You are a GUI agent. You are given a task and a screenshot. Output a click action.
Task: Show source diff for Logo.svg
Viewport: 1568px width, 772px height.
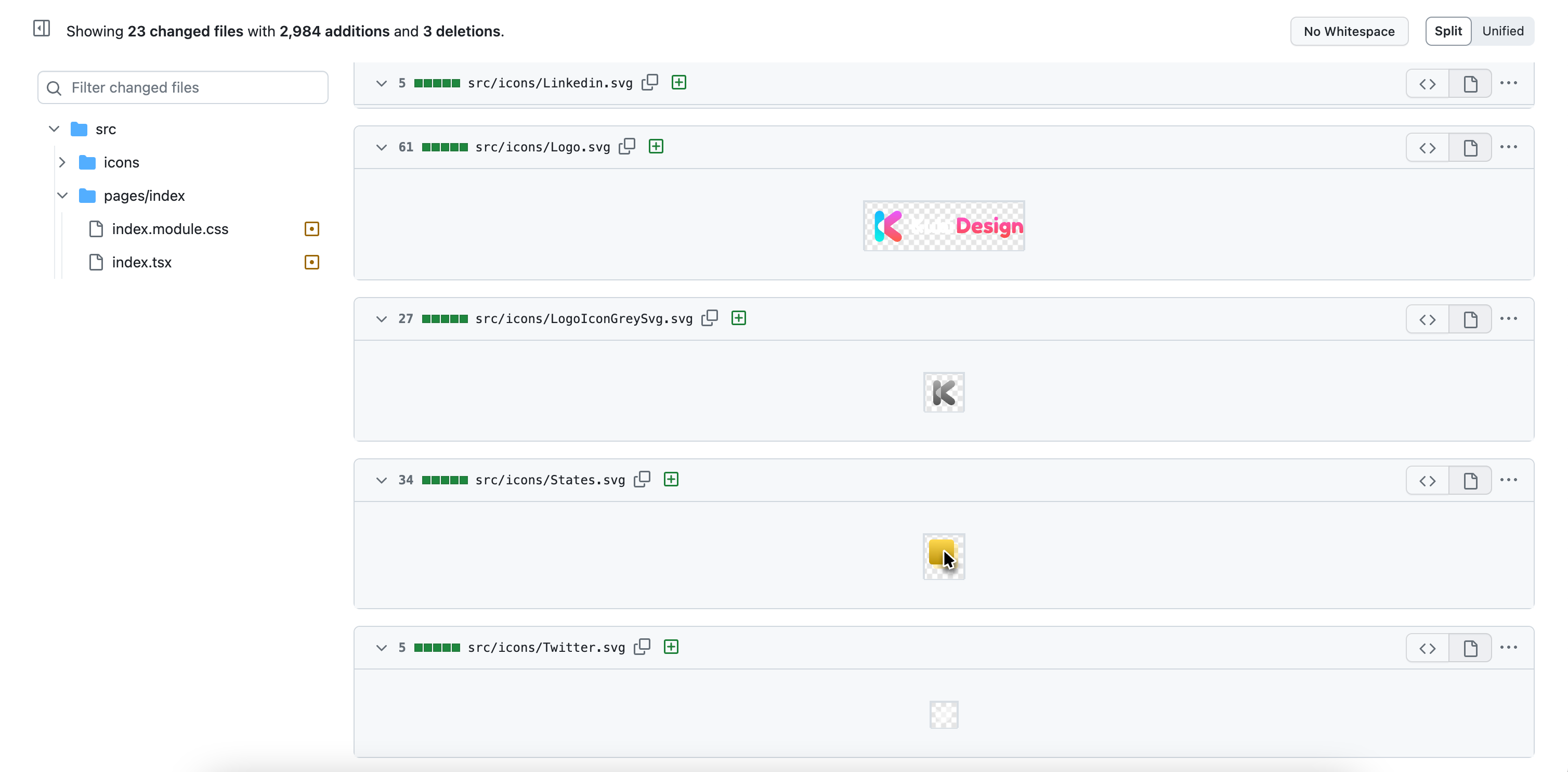[x=1428, y=148]
